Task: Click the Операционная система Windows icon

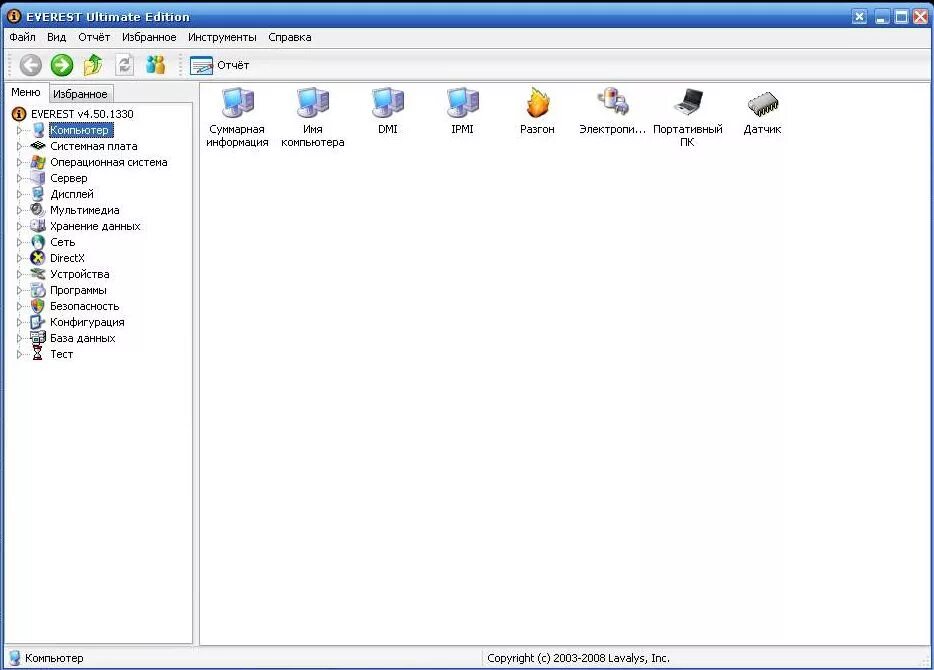Action: [38, 162]
